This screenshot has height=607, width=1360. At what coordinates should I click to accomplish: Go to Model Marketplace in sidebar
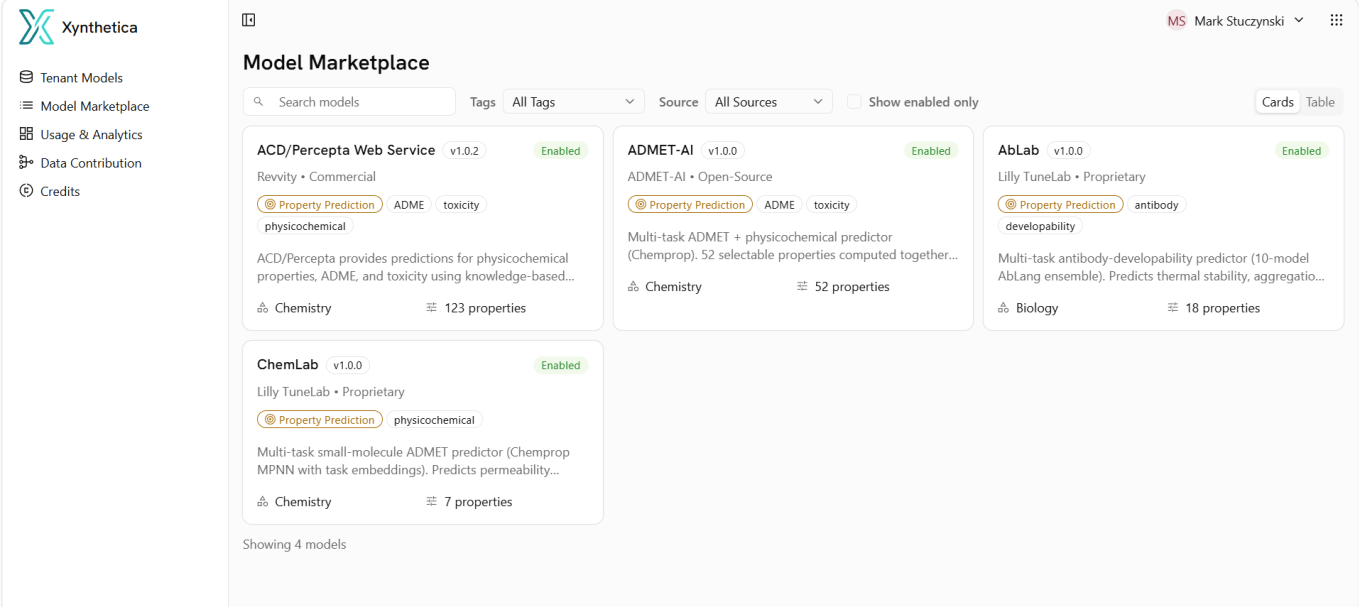[x=95, y=106]
